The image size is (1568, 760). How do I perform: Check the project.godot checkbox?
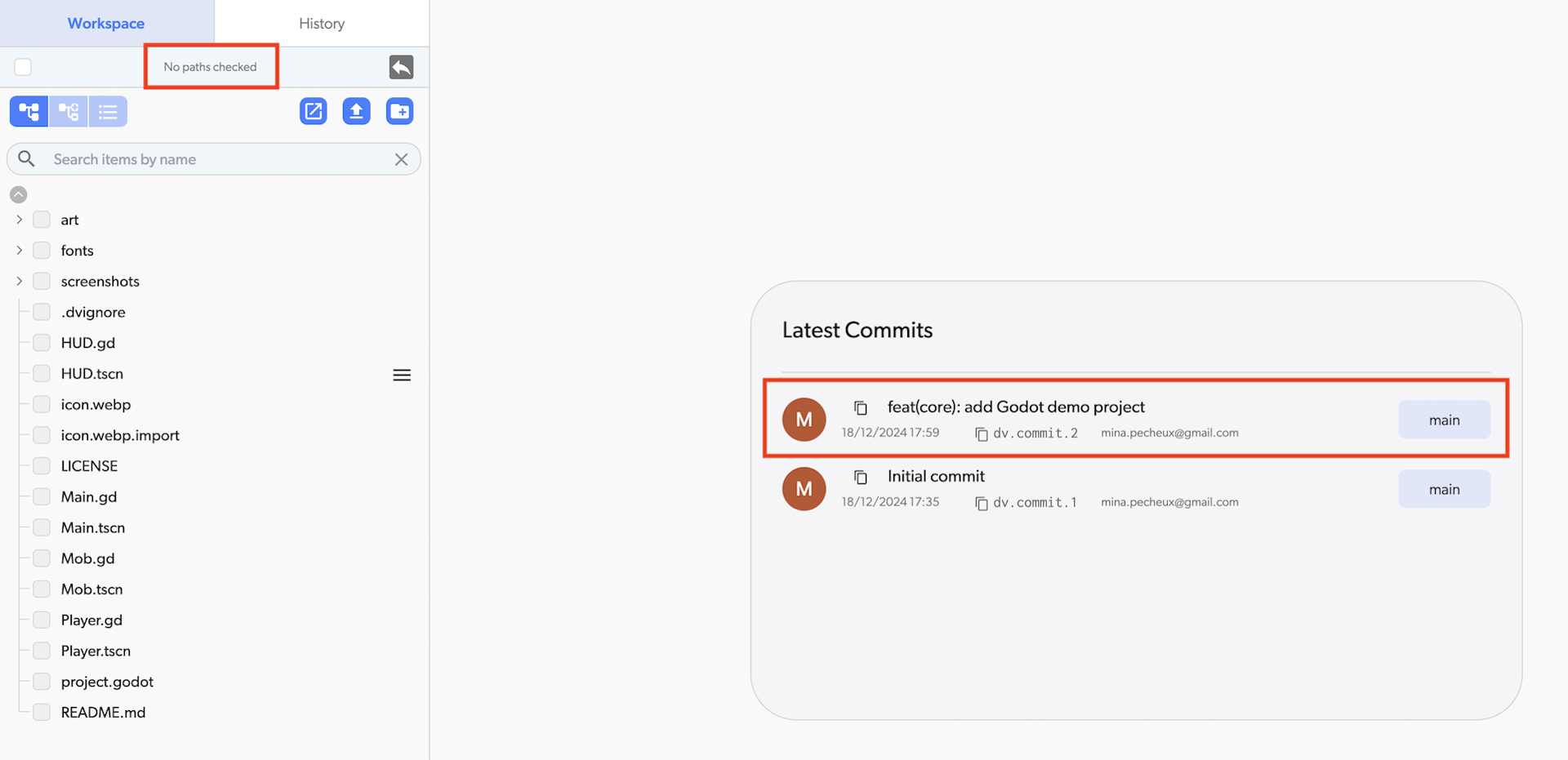coord(42,682)
